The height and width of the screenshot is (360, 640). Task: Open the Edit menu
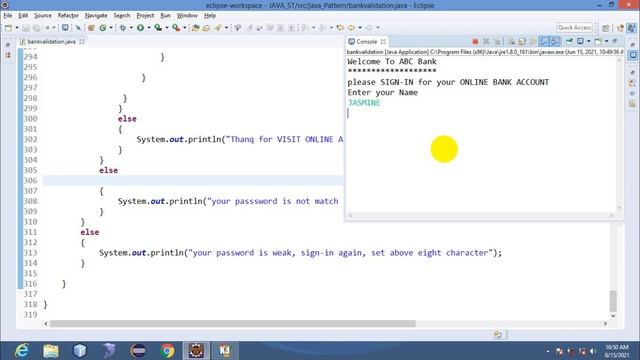pyautogui.click(x=23, y=16)
